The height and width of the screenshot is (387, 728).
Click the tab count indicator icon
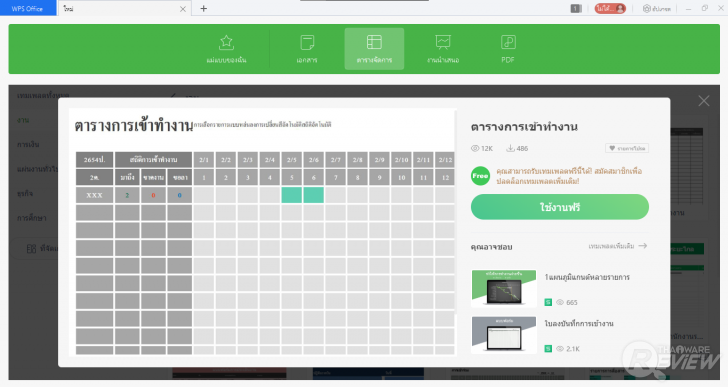pos(576,8)
